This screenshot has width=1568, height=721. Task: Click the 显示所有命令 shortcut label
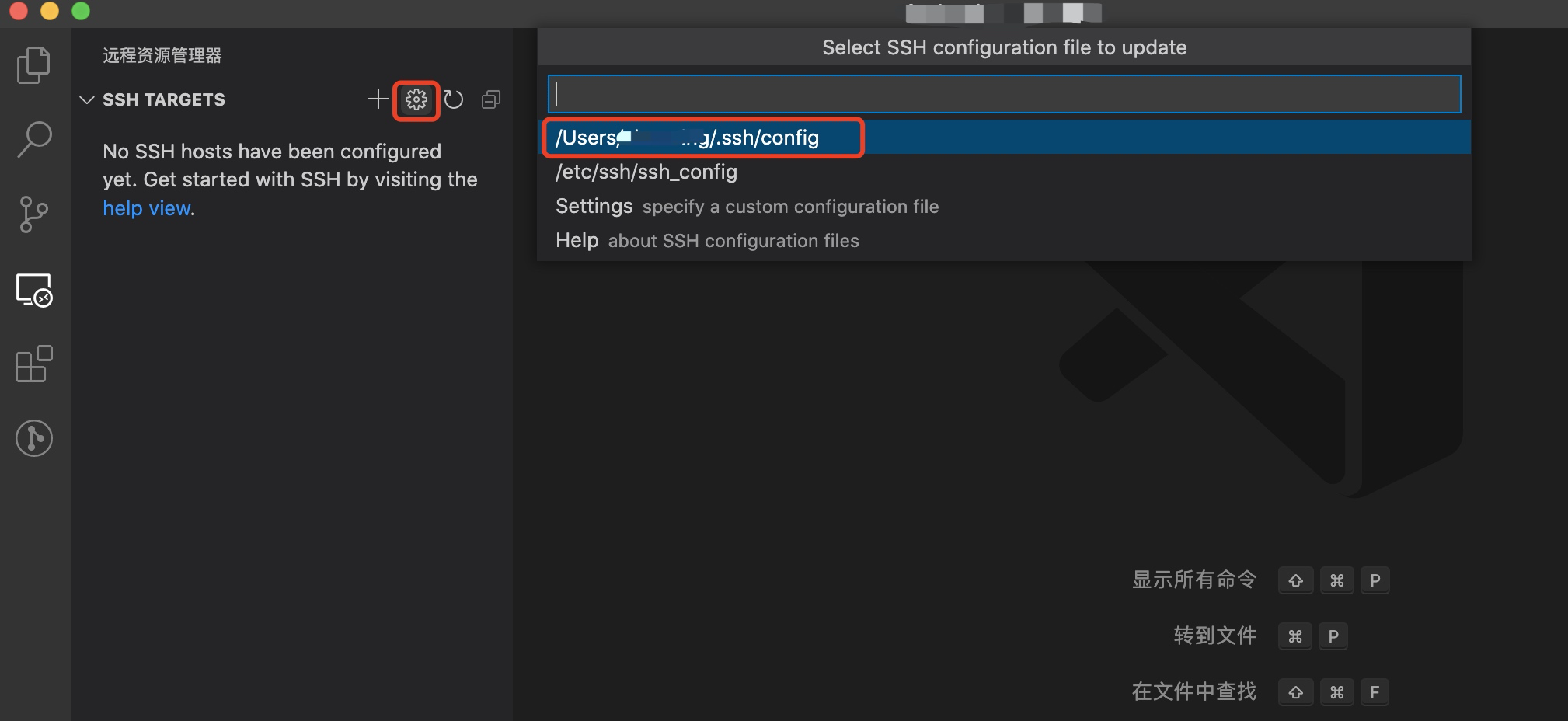1194,580
